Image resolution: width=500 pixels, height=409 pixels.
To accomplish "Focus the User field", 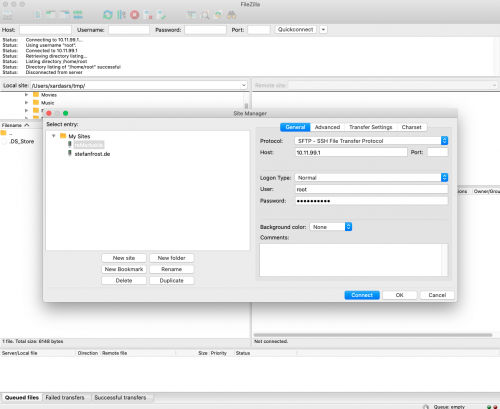I will click(371, 189).
